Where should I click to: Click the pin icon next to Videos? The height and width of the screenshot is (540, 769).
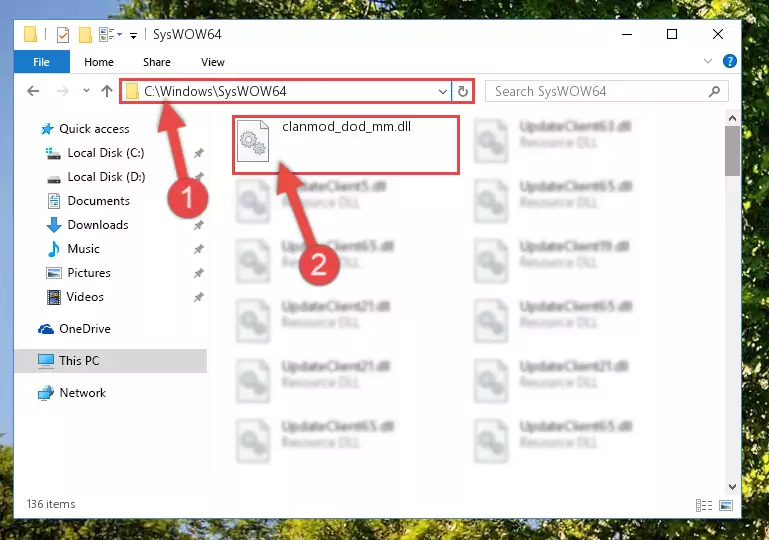199,297
